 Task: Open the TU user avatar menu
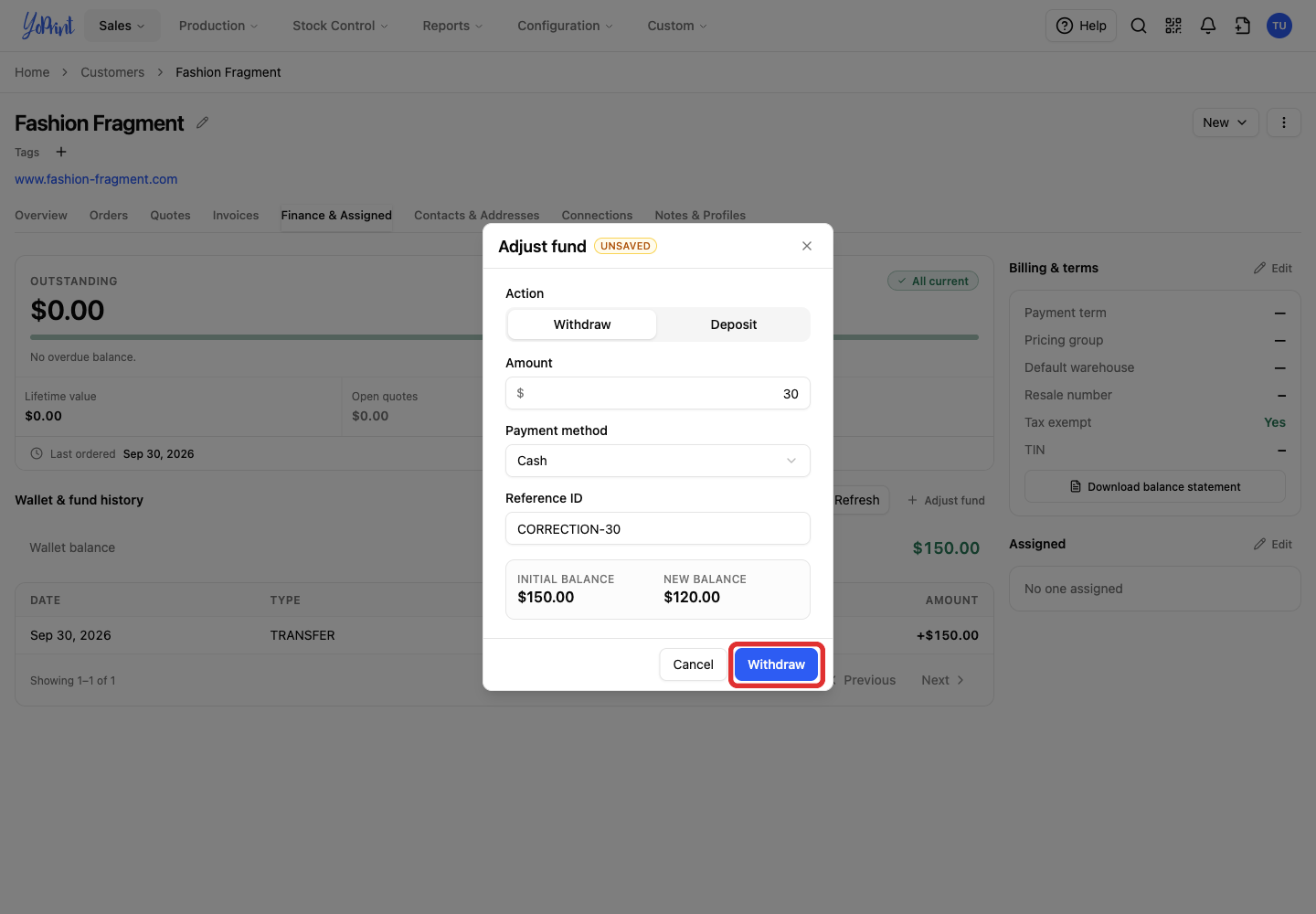1279,26
